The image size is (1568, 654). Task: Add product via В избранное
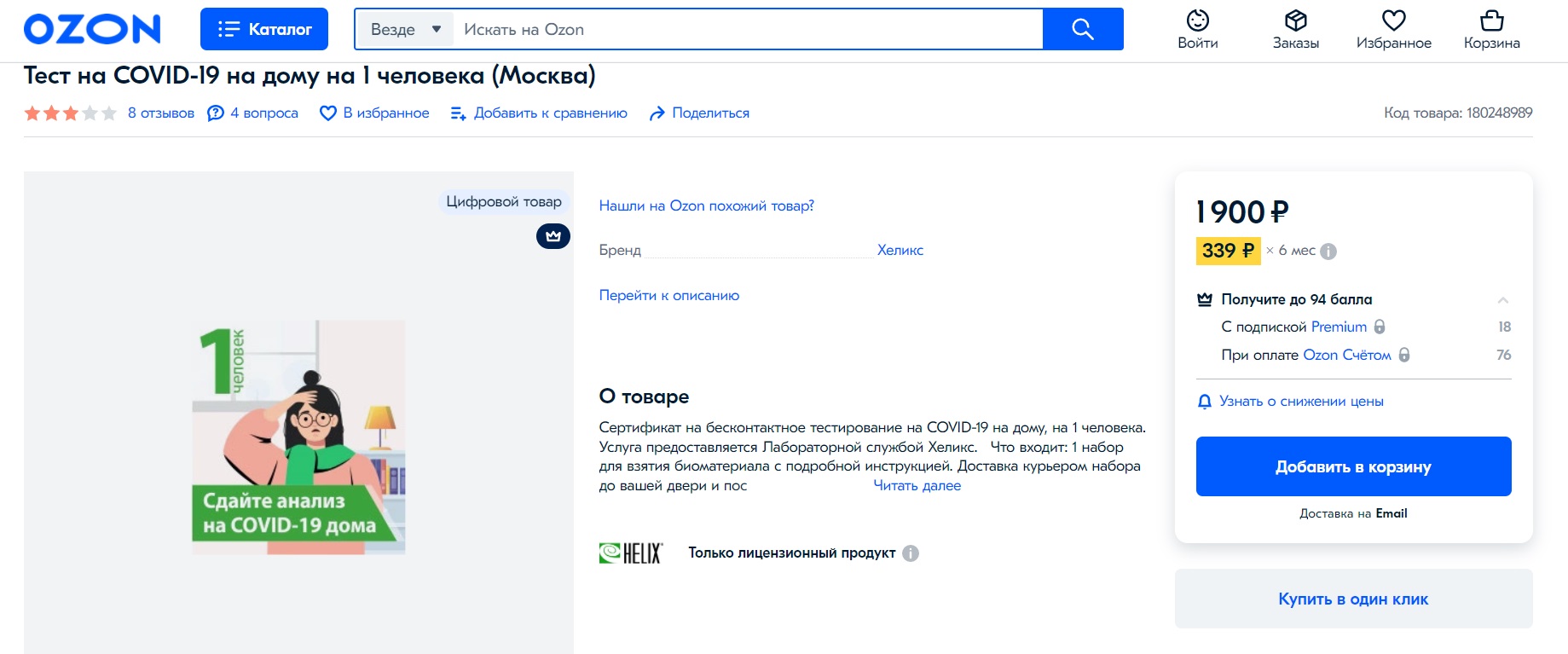tap(374, 113)
